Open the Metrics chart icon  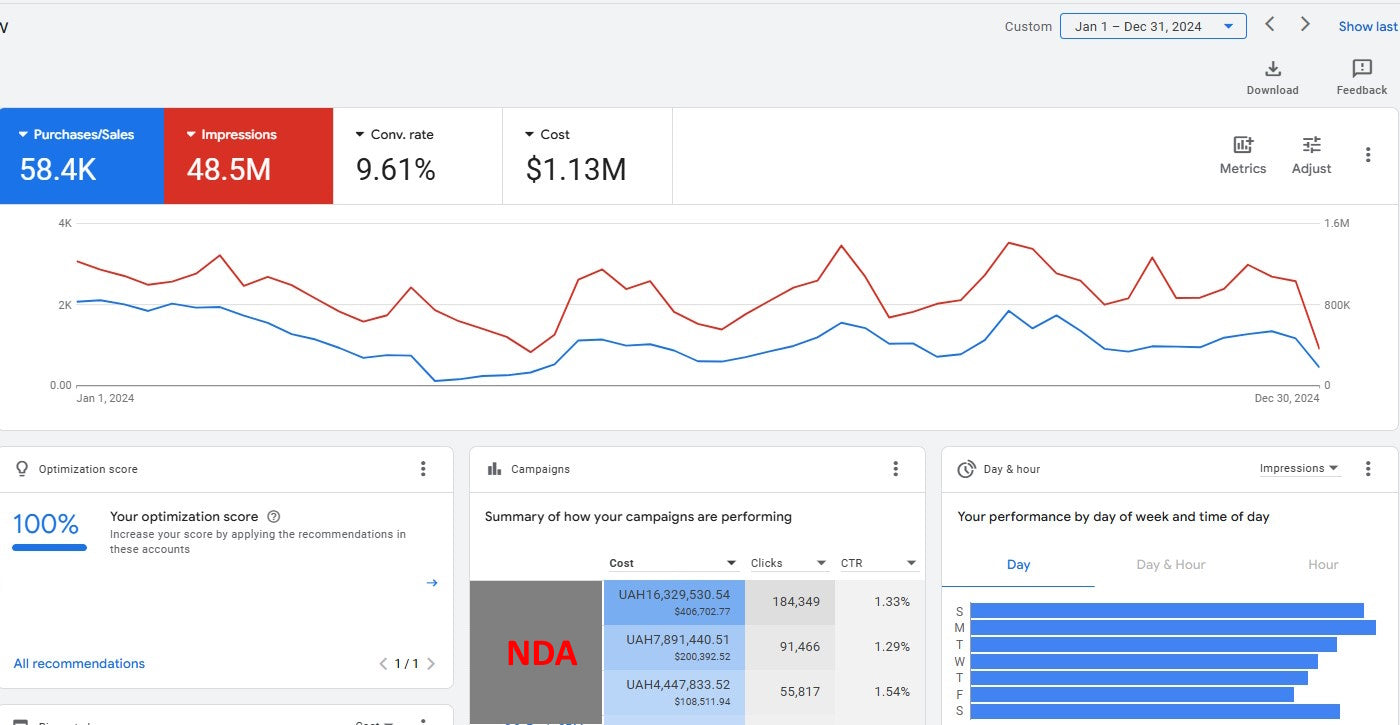(1243, 145)
